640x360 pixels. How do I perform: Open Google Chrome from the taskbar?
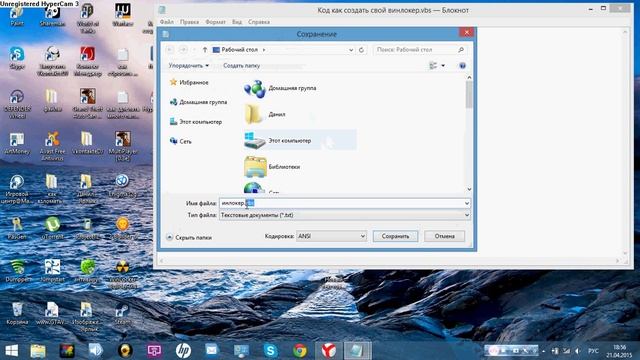pos(300,351)
